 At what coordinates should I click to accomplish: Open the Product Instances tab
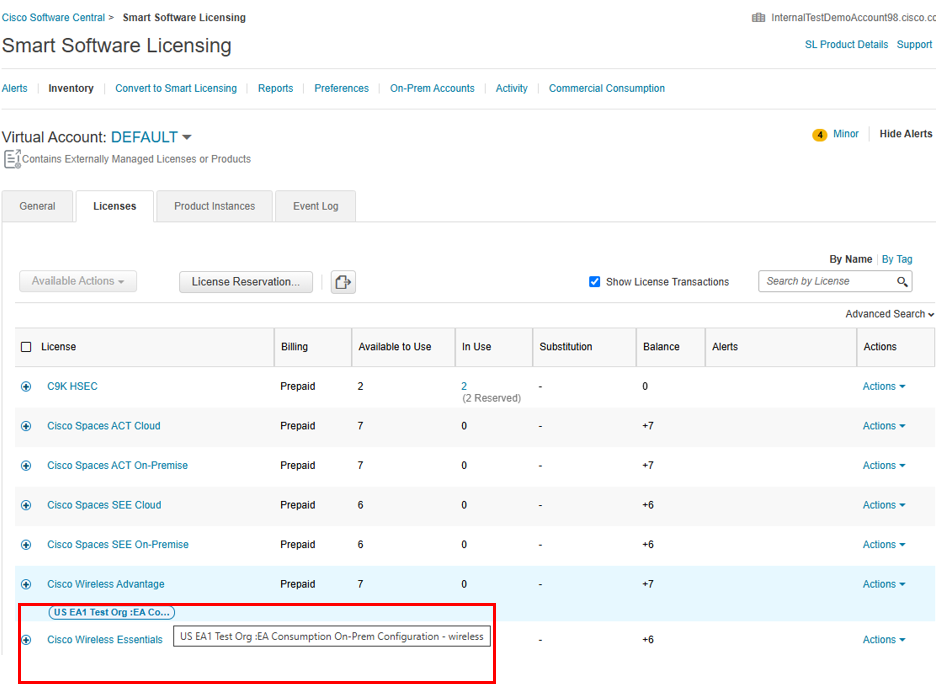[x=214, y=206]
